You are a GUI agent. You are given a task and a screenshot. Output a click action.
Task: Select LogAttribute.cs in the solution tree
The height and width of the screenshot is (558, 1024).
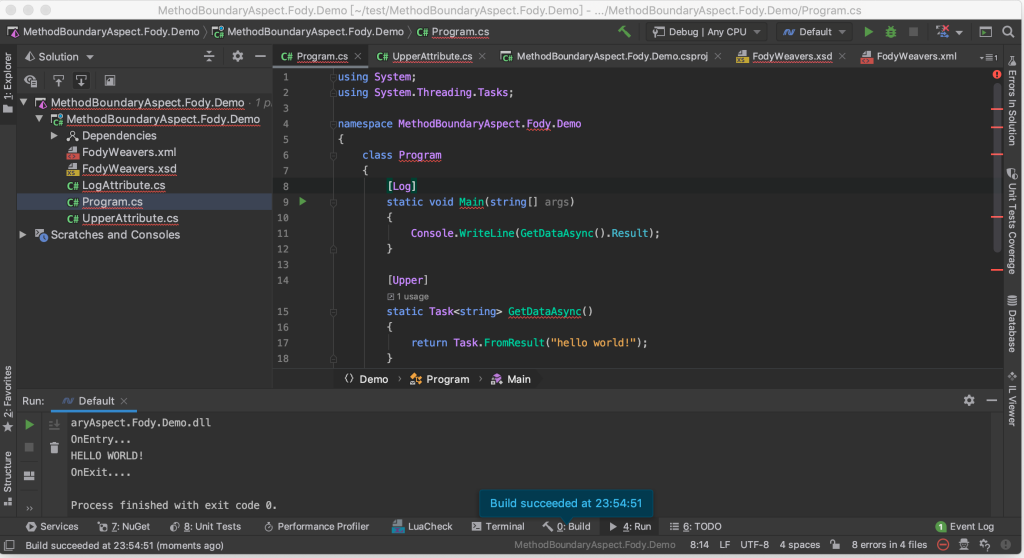[x=123, y=185]
